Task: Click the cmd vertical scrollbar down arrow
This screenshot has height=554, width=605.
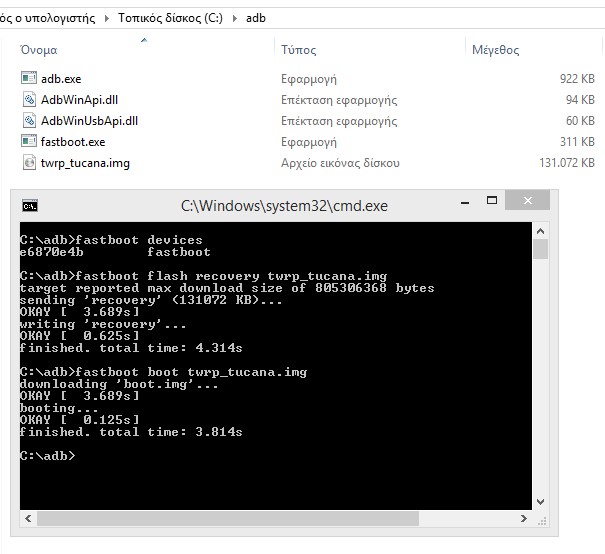Action: (x=541, y=502)
